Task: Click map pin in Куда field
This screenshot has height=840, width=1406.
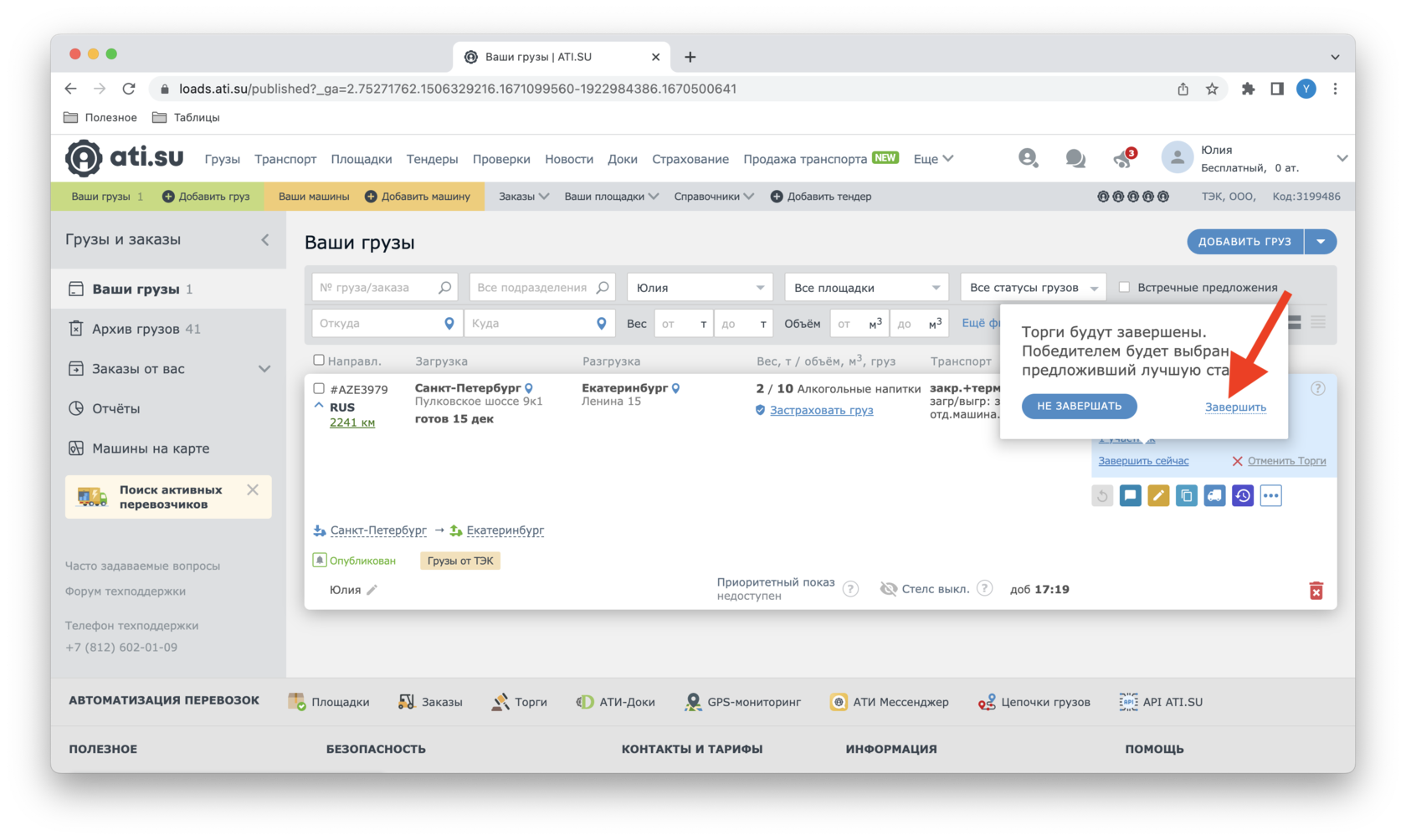Action: tap(602, 324)
